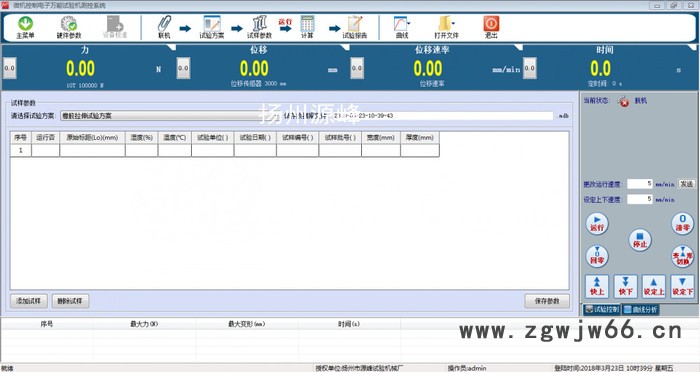The image size is (700, 372).
Task: Click 试样编号() column header
Action: point(297,138)
